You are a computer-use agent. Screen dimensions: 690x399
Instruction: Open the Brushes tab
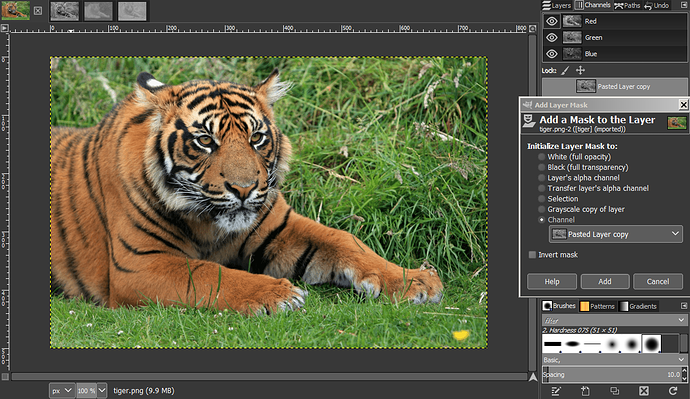point(559,306)
